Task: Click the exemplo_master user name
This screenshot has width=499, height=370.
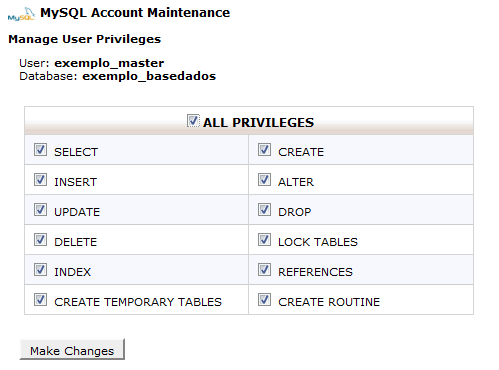Action: 109,63
